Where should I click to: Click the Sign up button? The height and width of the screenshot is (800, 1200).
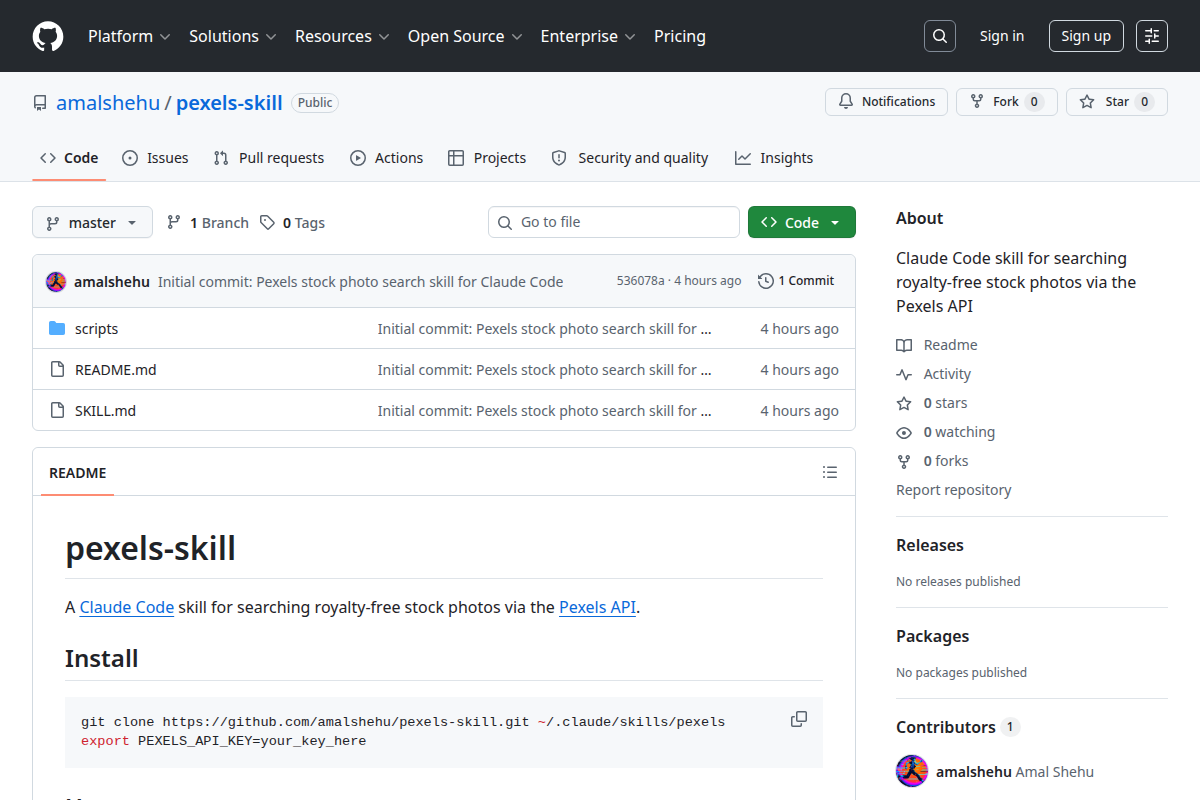click(1086, 36)
